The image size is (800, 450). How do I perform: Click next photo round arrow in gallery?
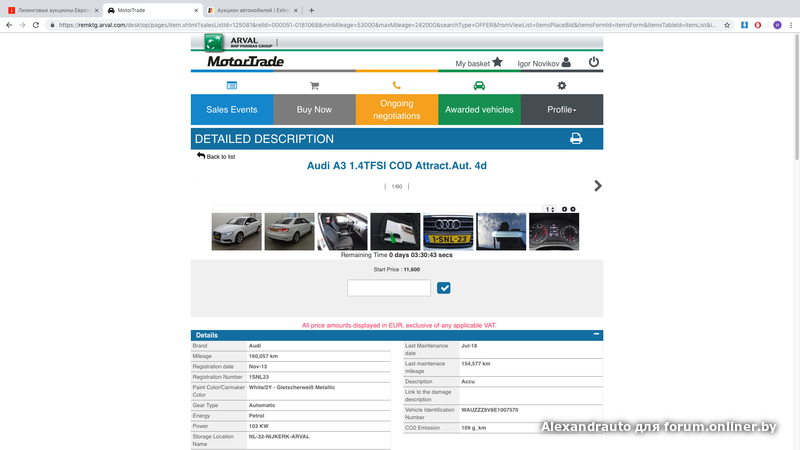572,209
